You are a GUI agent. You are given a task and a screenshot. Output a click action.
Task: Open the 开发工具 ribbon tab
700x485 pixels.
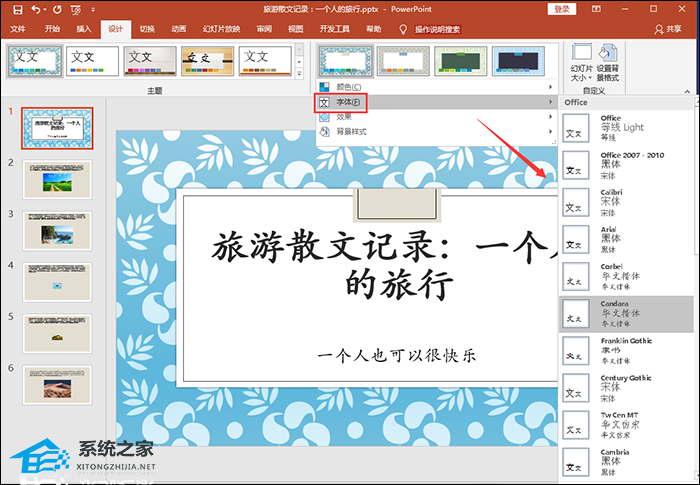334,29
